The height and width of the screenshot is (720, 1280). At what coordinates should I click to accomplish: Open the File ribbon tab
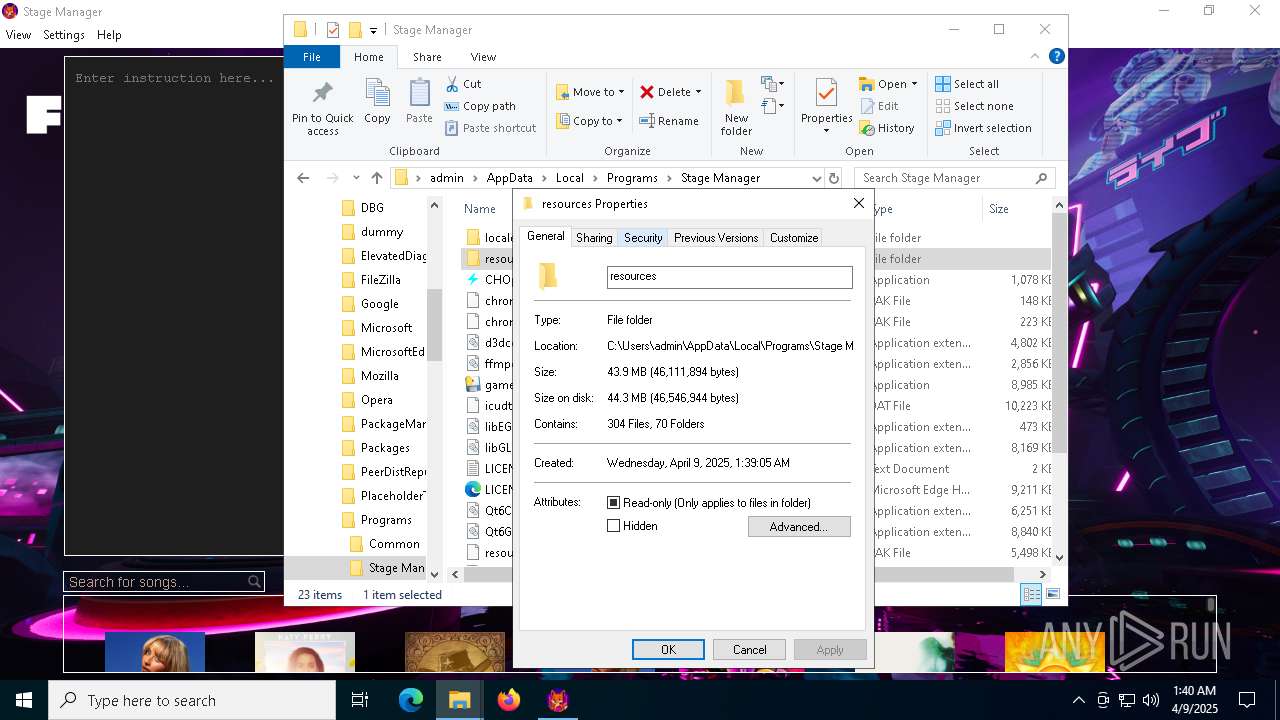pyautogui.click(x=312, y=57)
